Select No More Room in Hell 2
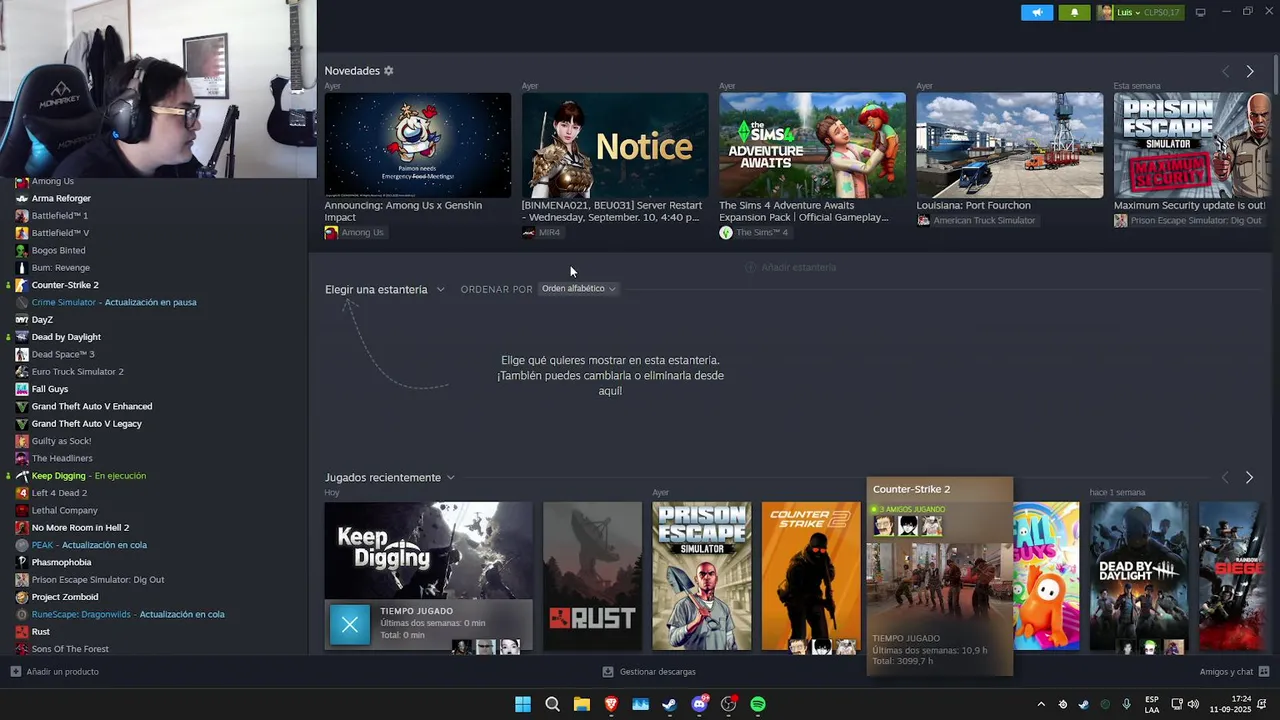This screenshot has width=1280, height=720. pos(80,527)
